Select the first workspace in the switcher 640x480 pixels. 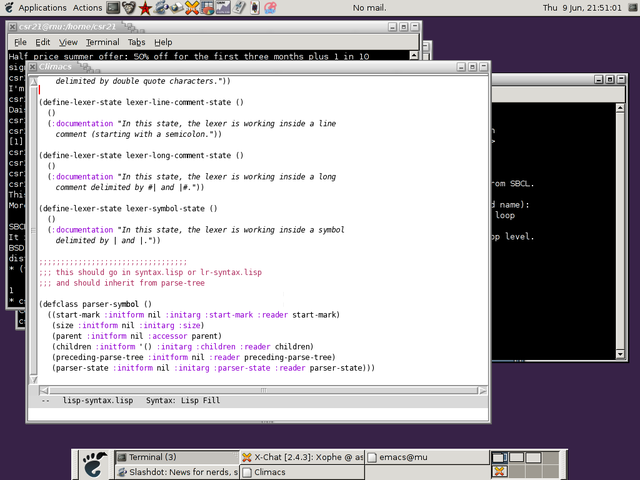coord(499,458)
